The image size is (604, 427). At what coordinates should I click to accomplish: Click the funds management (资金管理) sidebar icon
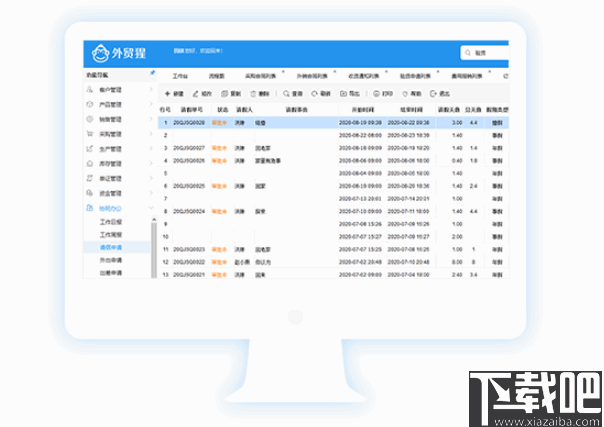(90, 193)
